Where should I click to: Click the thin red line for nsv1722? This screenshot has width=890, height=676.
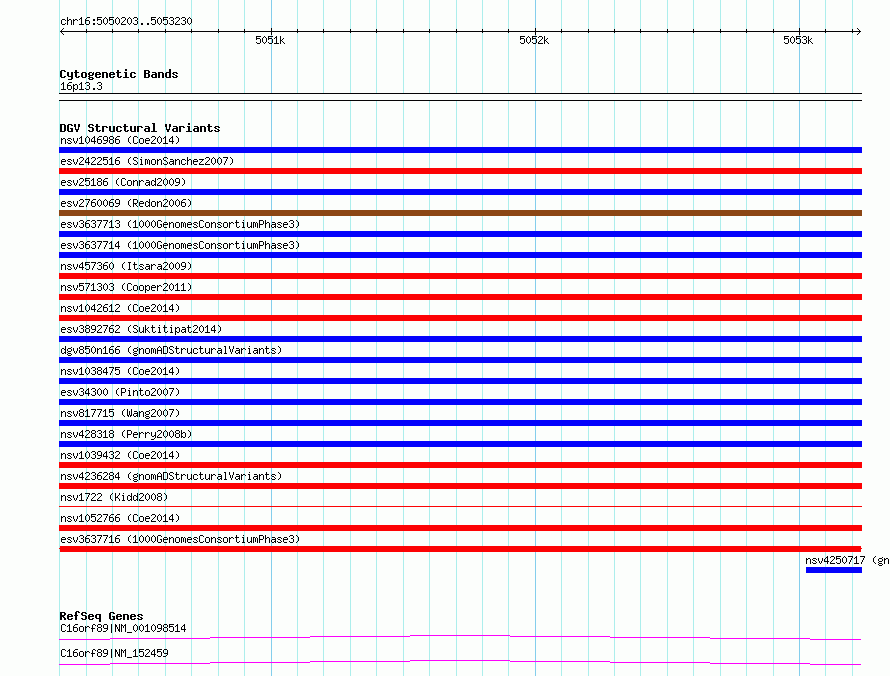pos(460,506)
